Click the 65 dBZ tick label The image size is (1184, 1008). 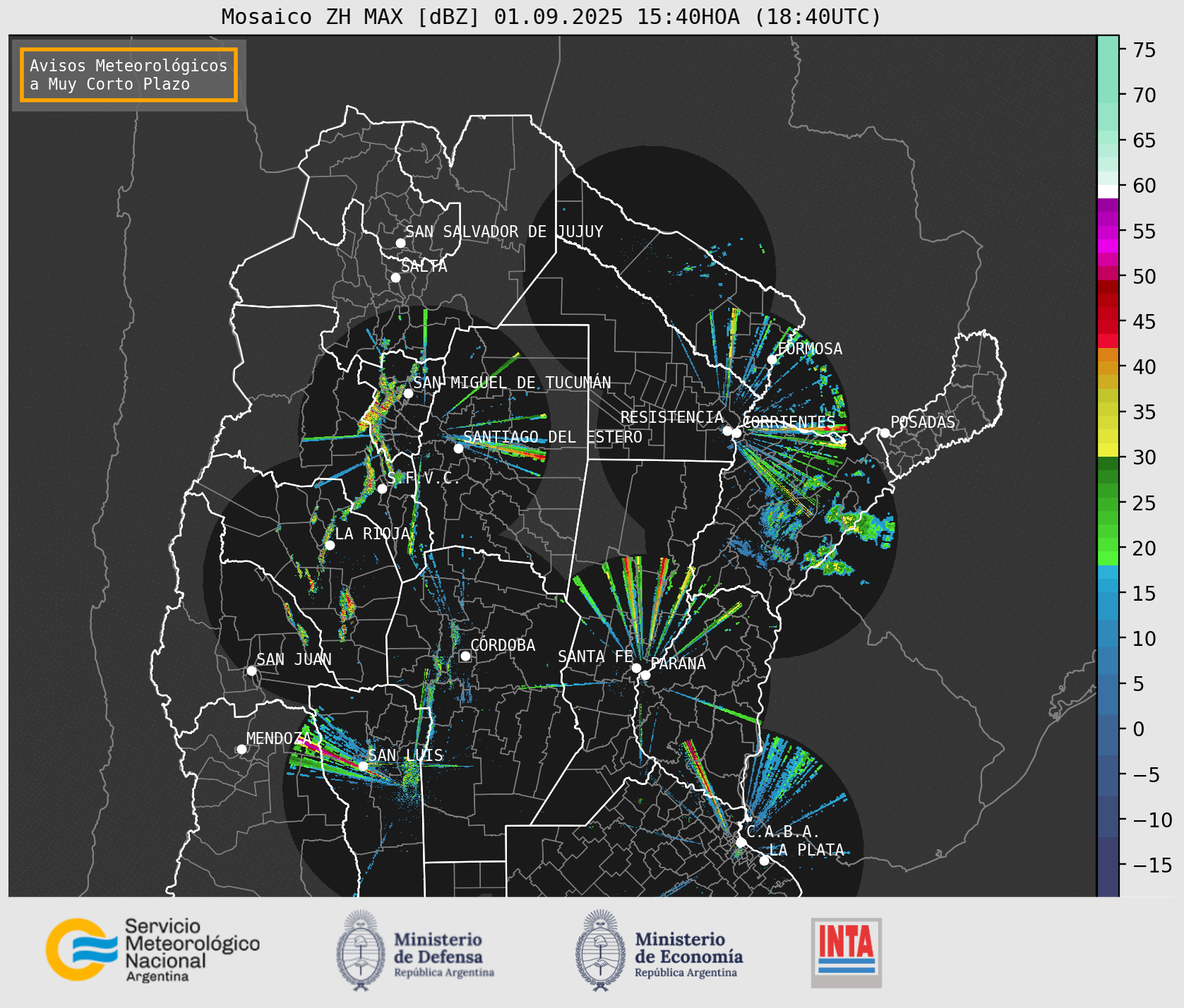click(1144, 140)
